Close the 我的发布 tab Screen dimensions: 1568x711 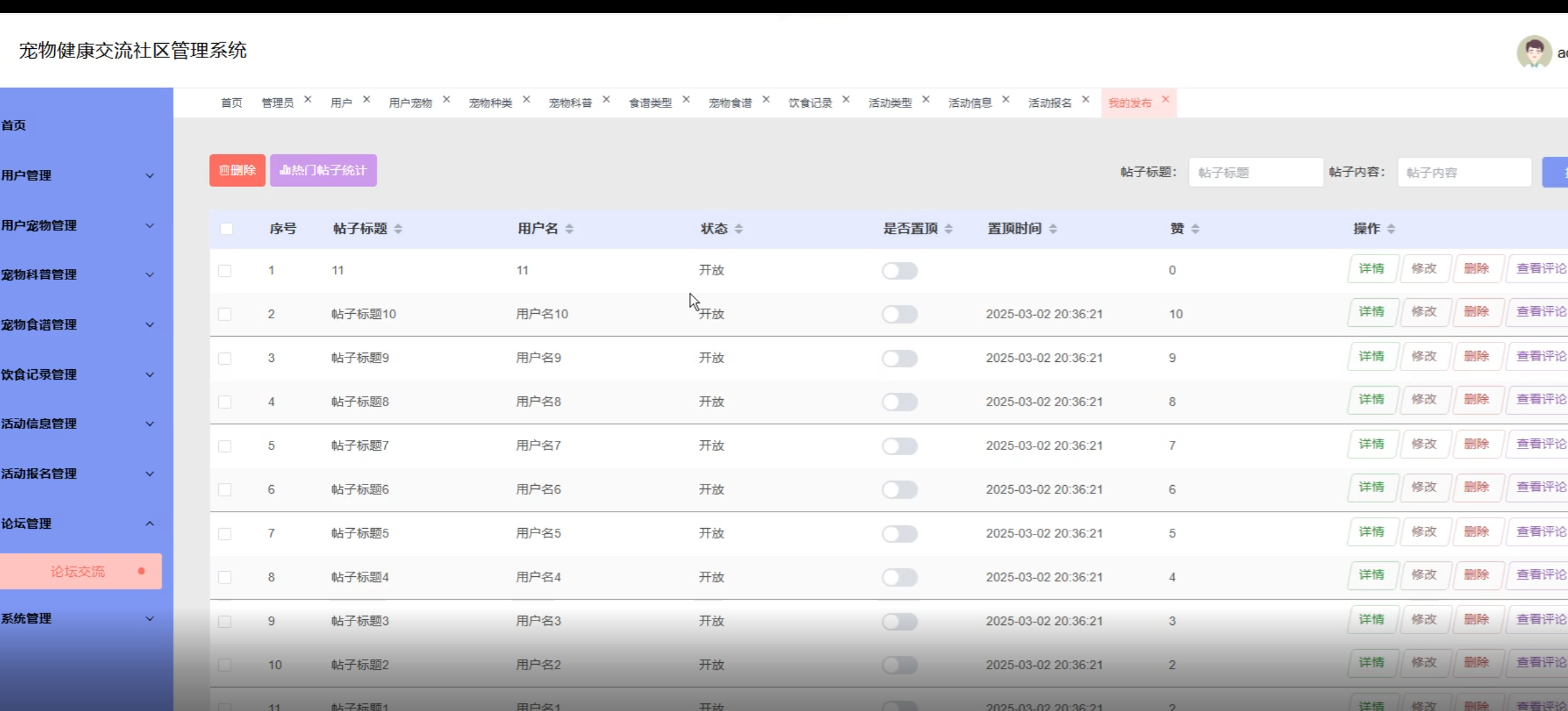point(1165,100)
